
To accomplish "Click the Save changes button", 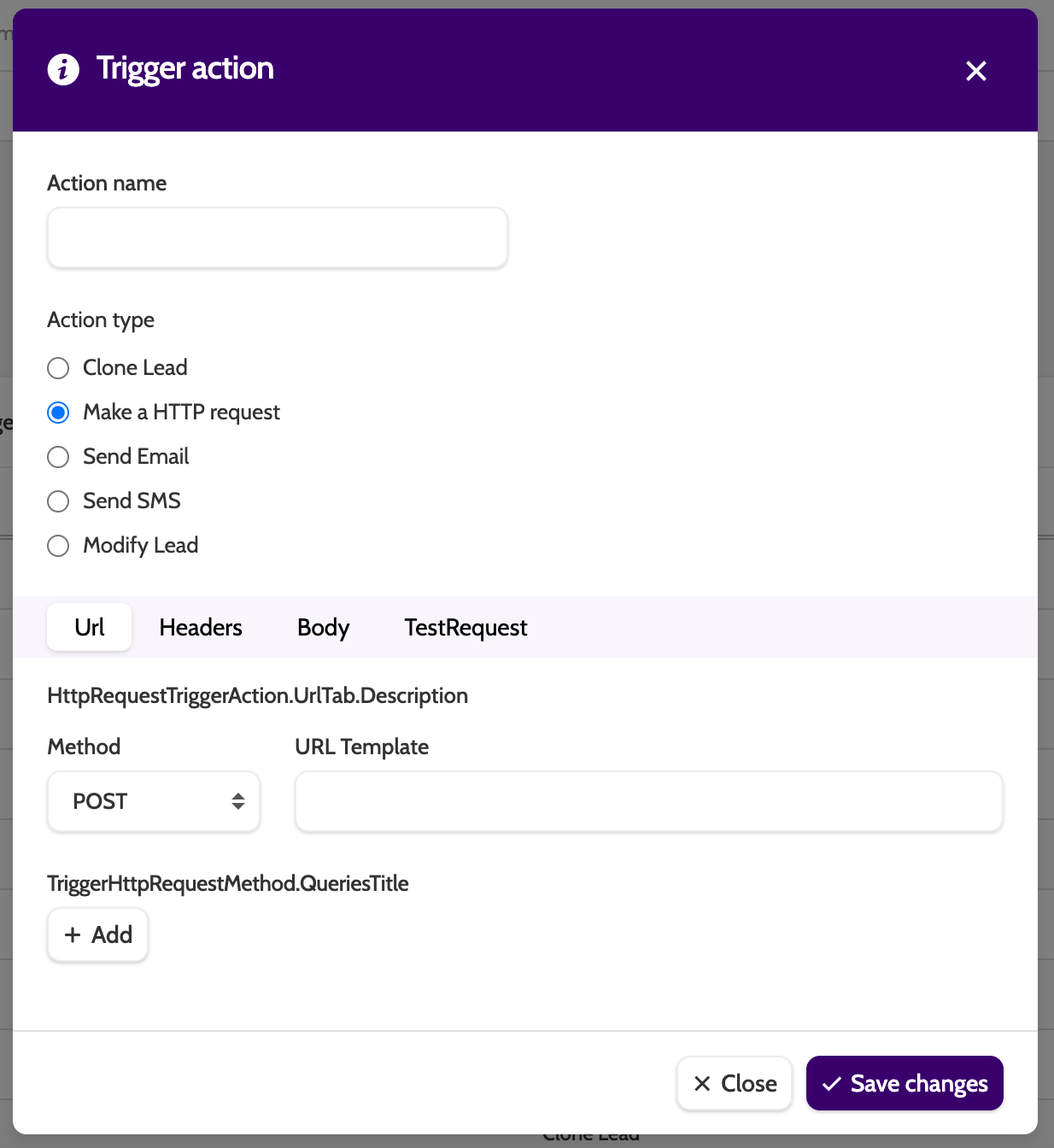I will coord(905,1084).
